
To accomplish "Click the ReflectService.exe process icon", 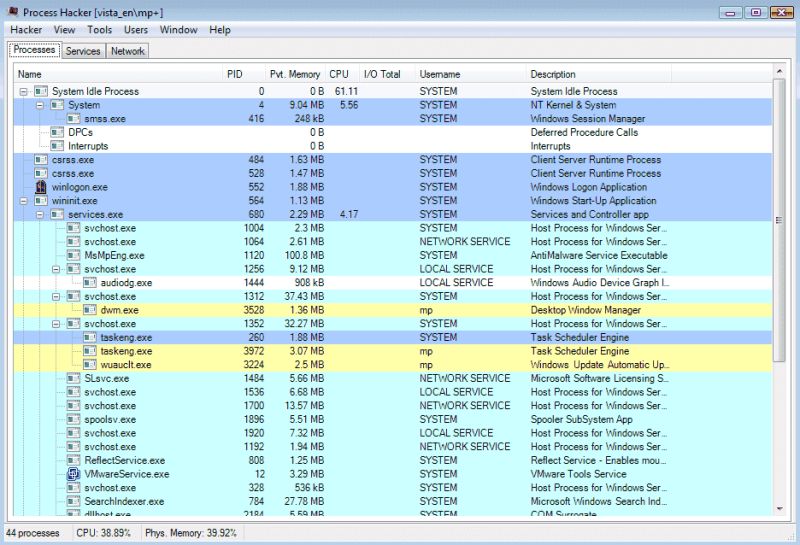I will tap(73, 460).
